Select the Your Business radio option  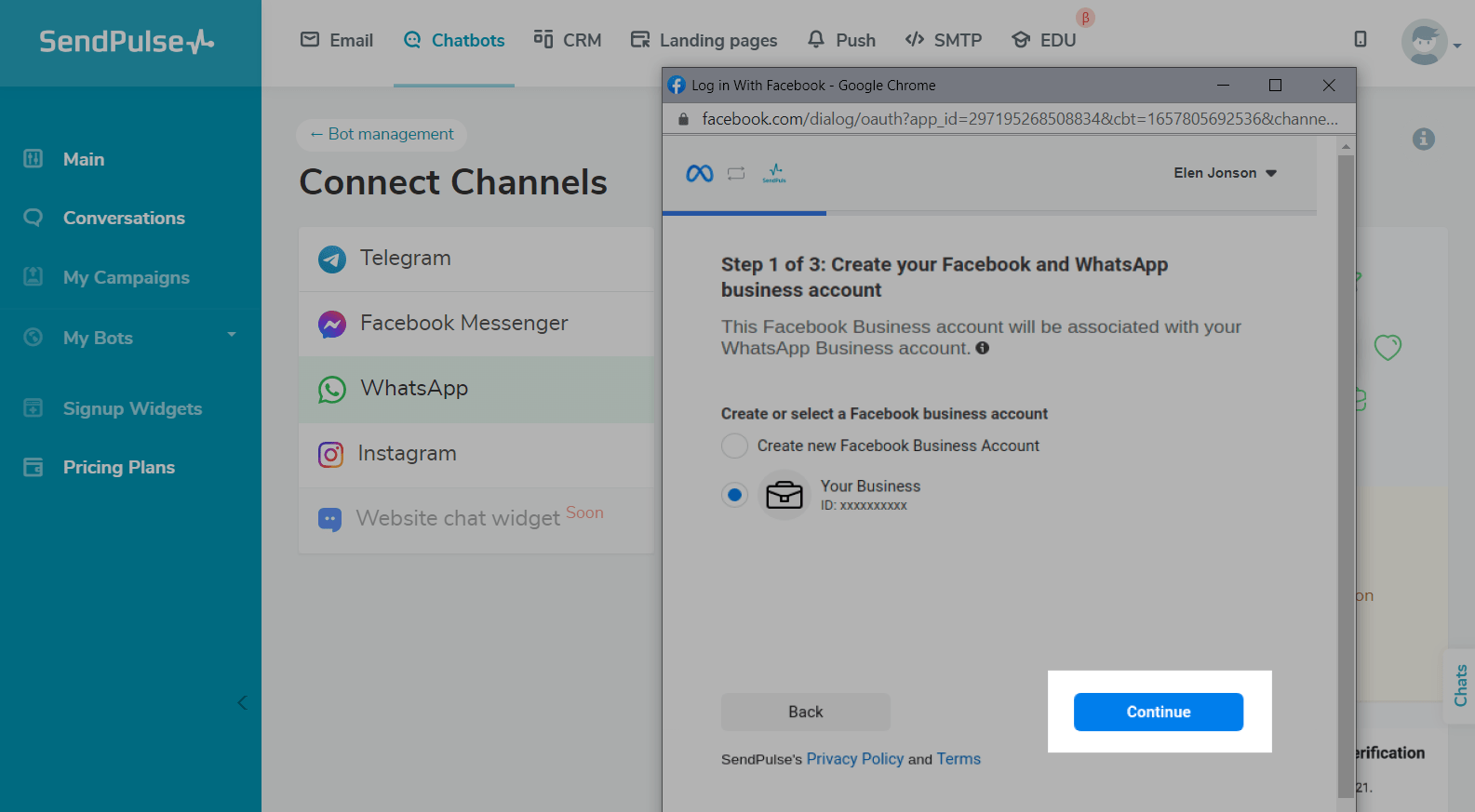click(735, 495)
